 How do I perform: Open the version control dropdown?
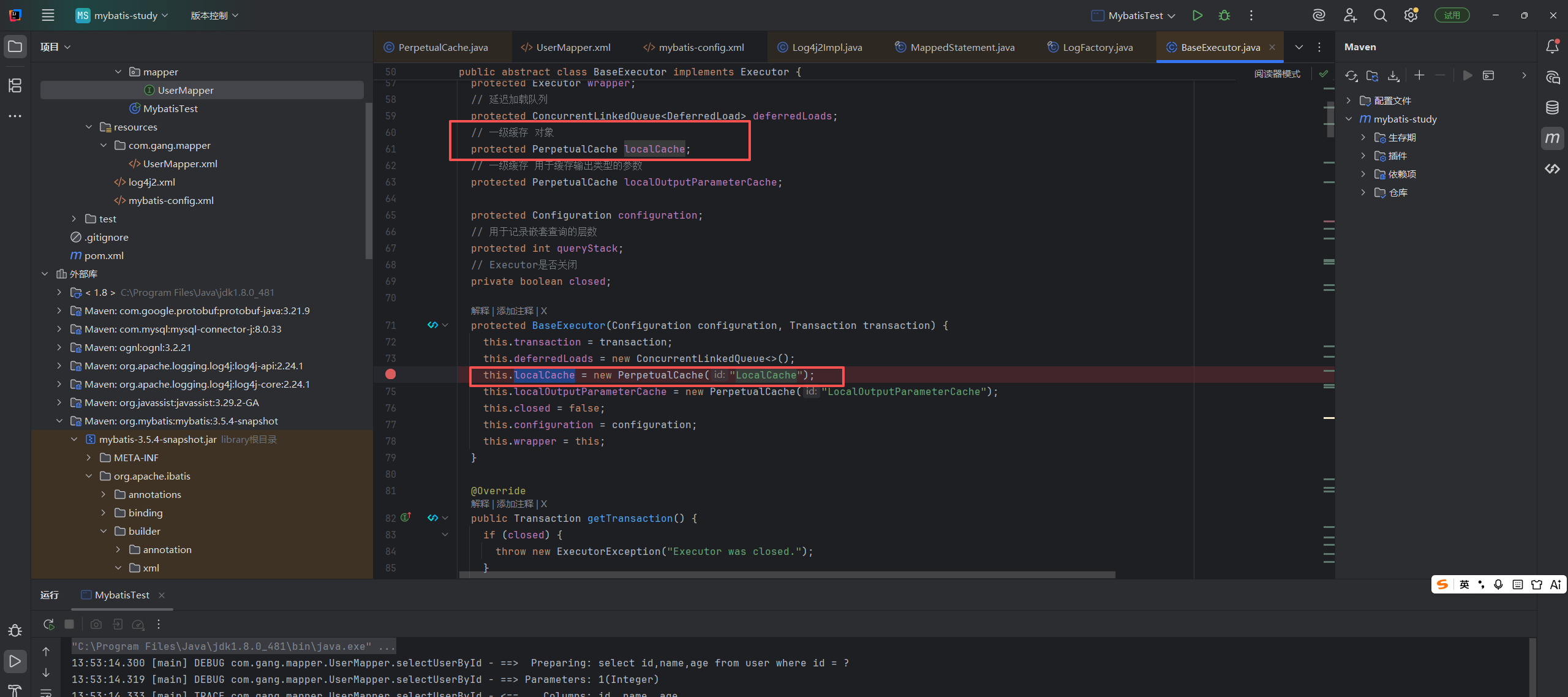point(214,15)
